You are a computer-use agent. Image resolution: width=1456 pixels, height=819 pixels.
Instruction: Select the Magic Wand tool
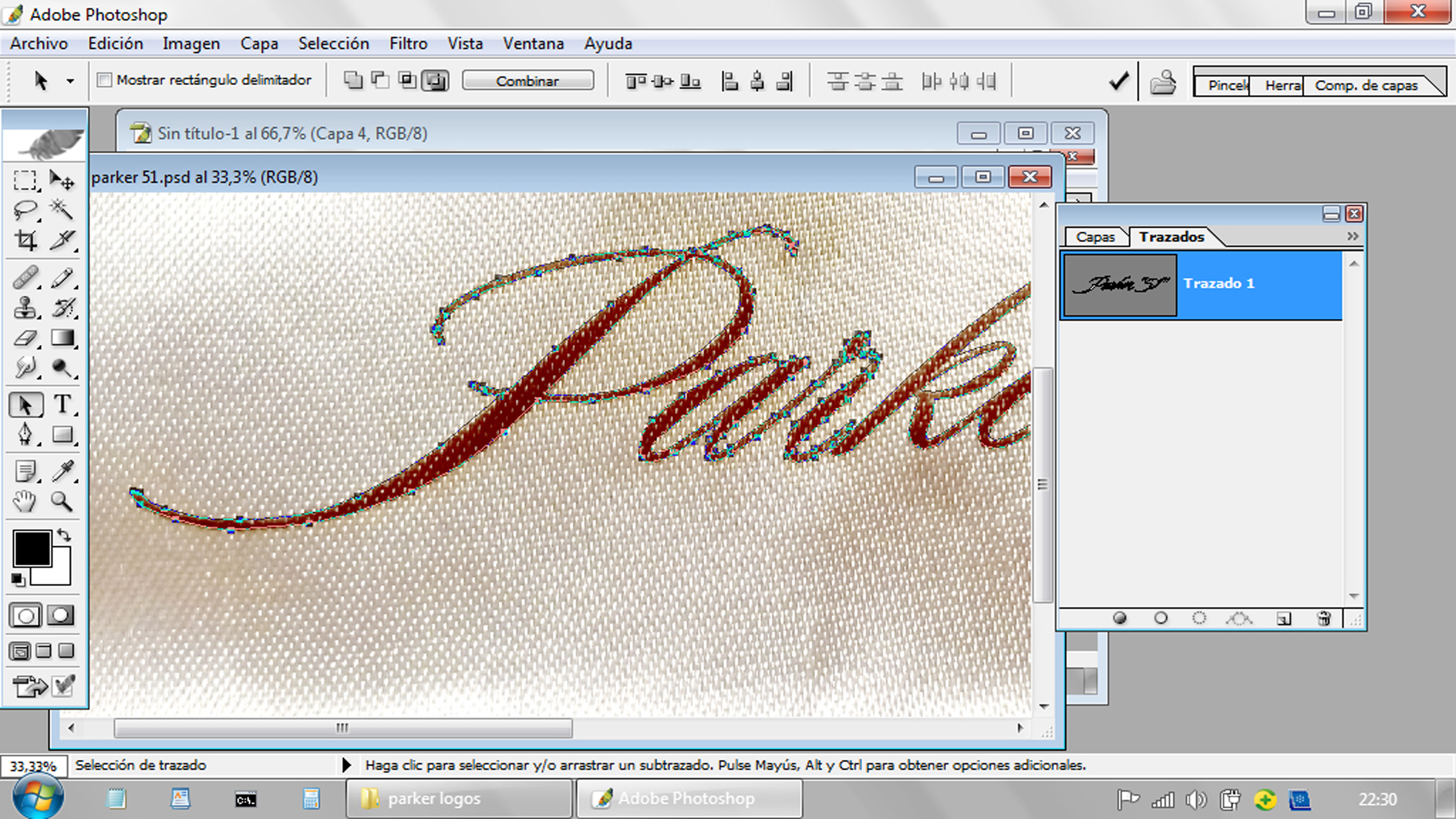point(61,210)
